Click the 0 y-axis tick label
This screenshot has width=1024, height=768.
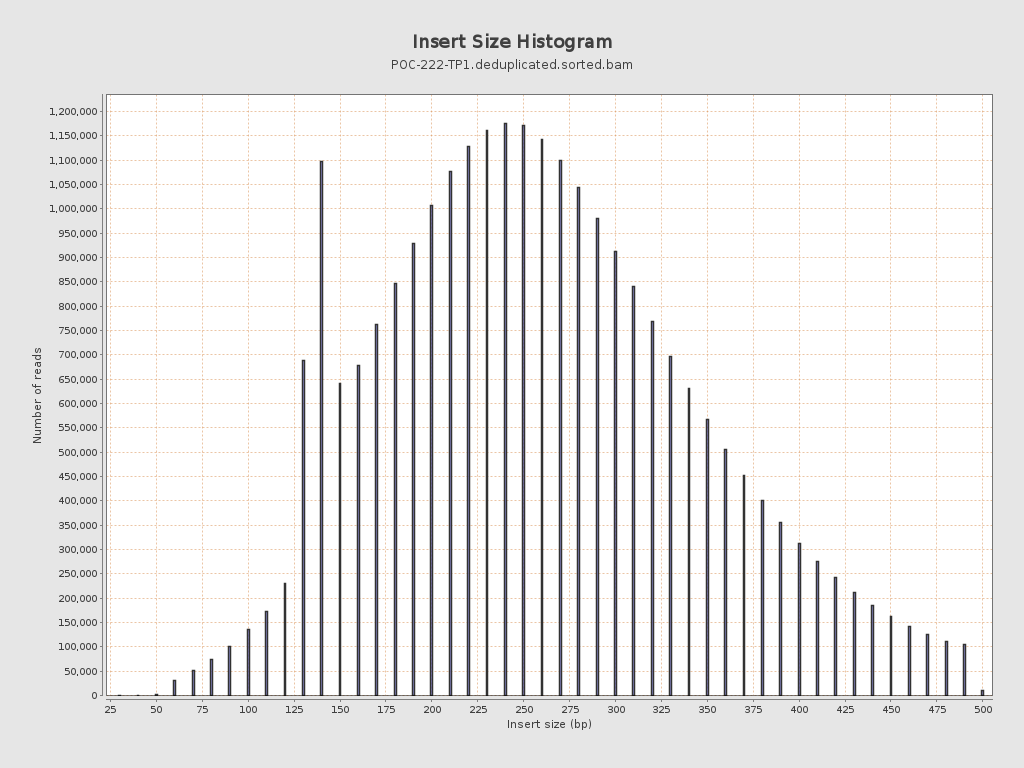tap(95, 696)
